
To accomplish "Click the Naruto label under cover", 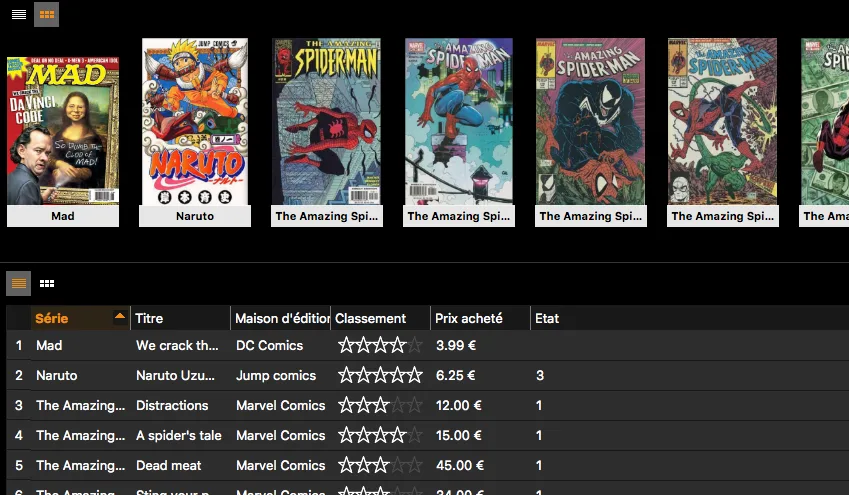I will (x=195, y=216).
